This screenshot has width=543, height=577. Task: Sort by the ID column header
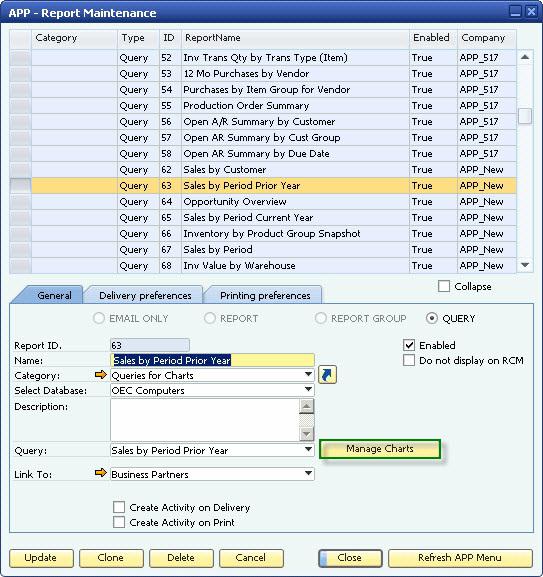pyautogui.click(x=170, y=38)
